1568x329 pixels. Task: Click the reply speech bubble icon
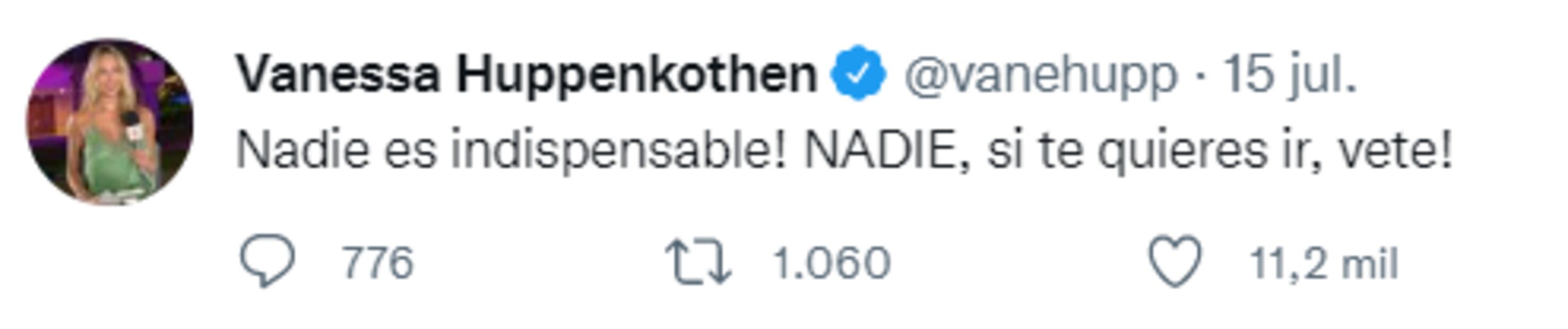267,262
